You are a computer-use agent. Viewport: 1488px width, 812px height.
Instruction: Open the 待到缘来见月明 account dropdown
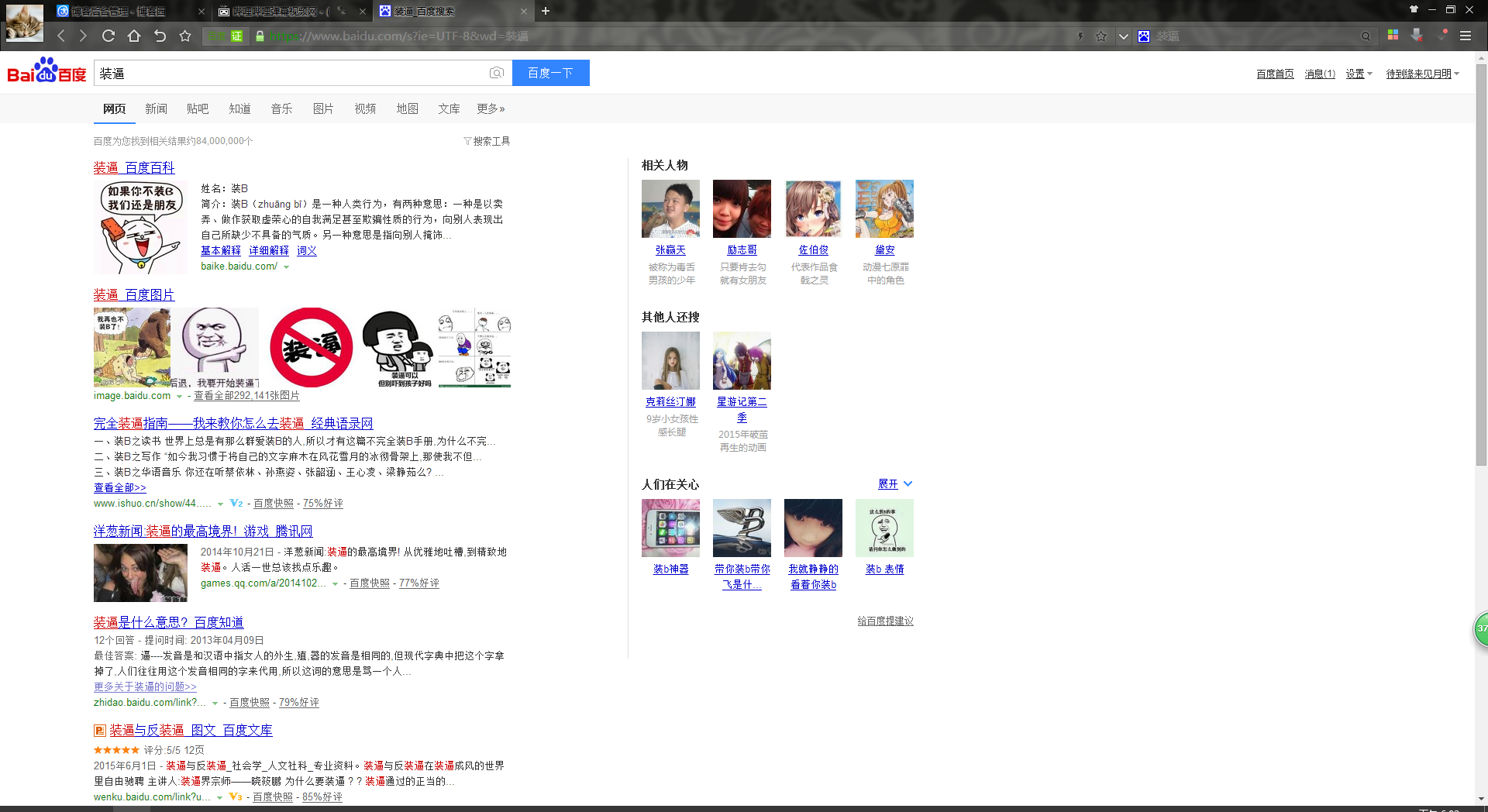click(1422, 74)
